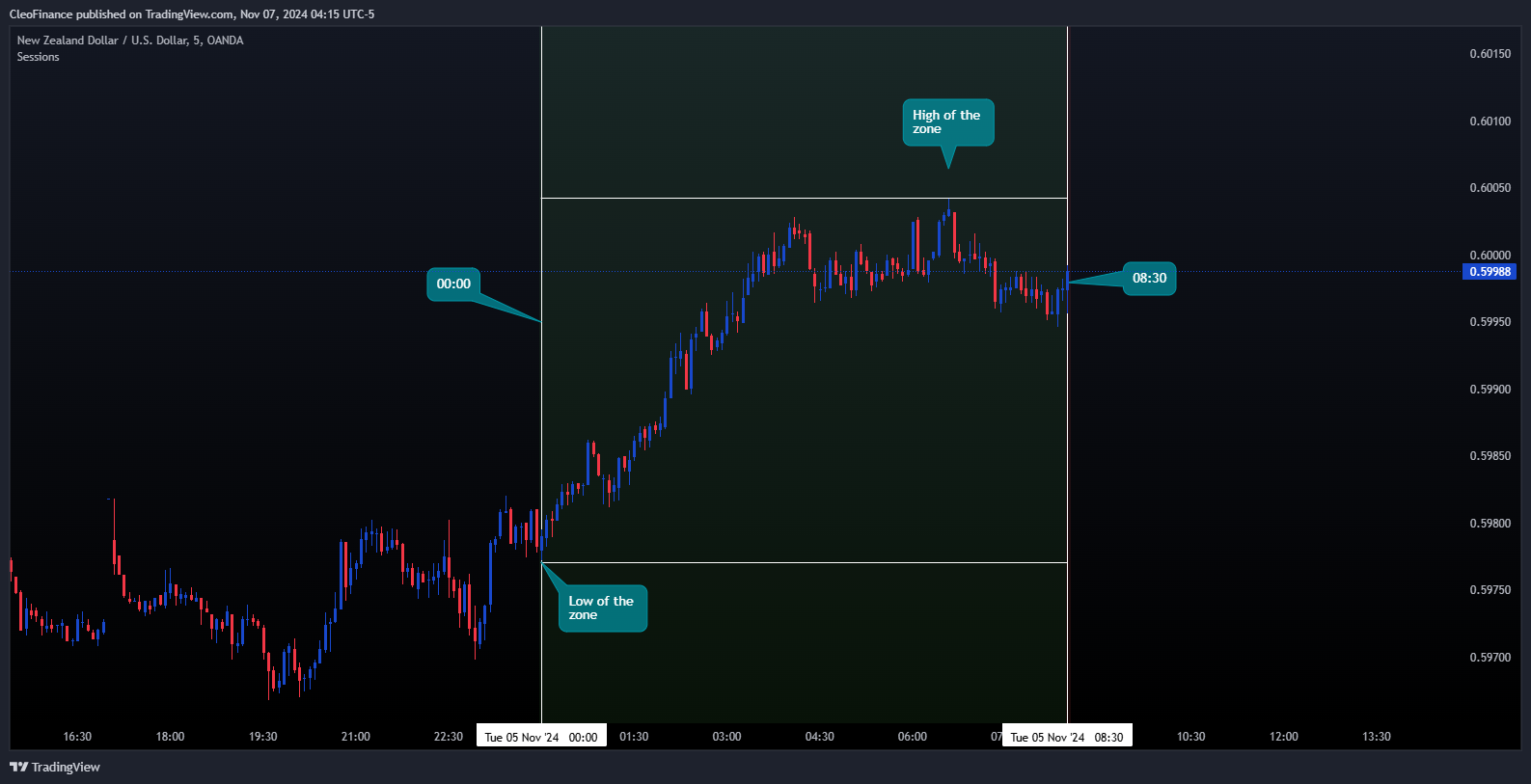Click the 0.60150 price axis label
1531x784 pixels.
pyautogui.click(x=1490, y=54)
